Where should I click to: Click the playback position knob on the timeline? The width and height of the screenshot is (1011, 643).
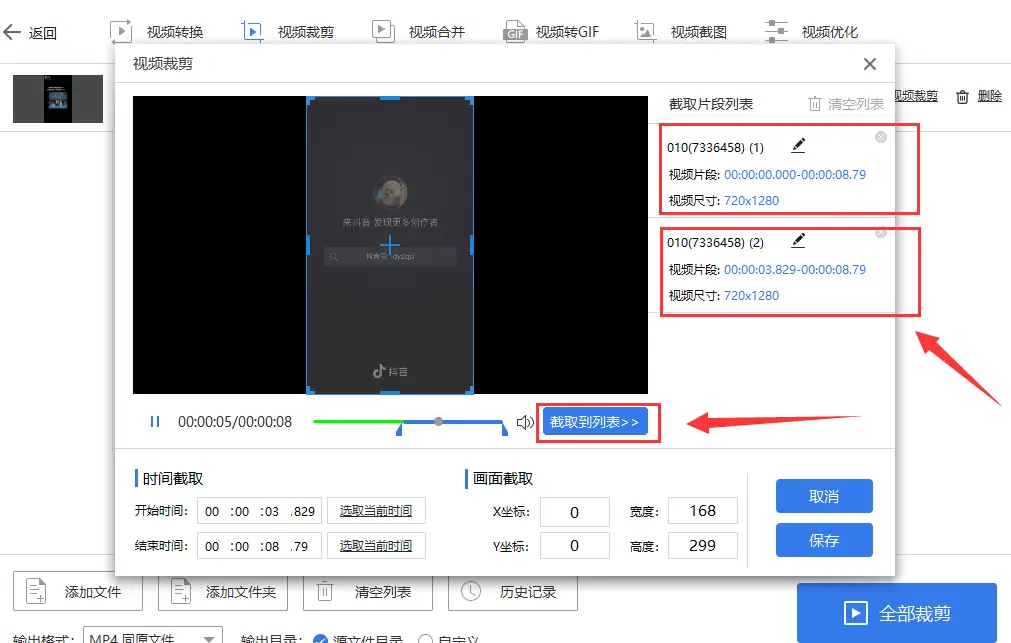click(438, 422)
